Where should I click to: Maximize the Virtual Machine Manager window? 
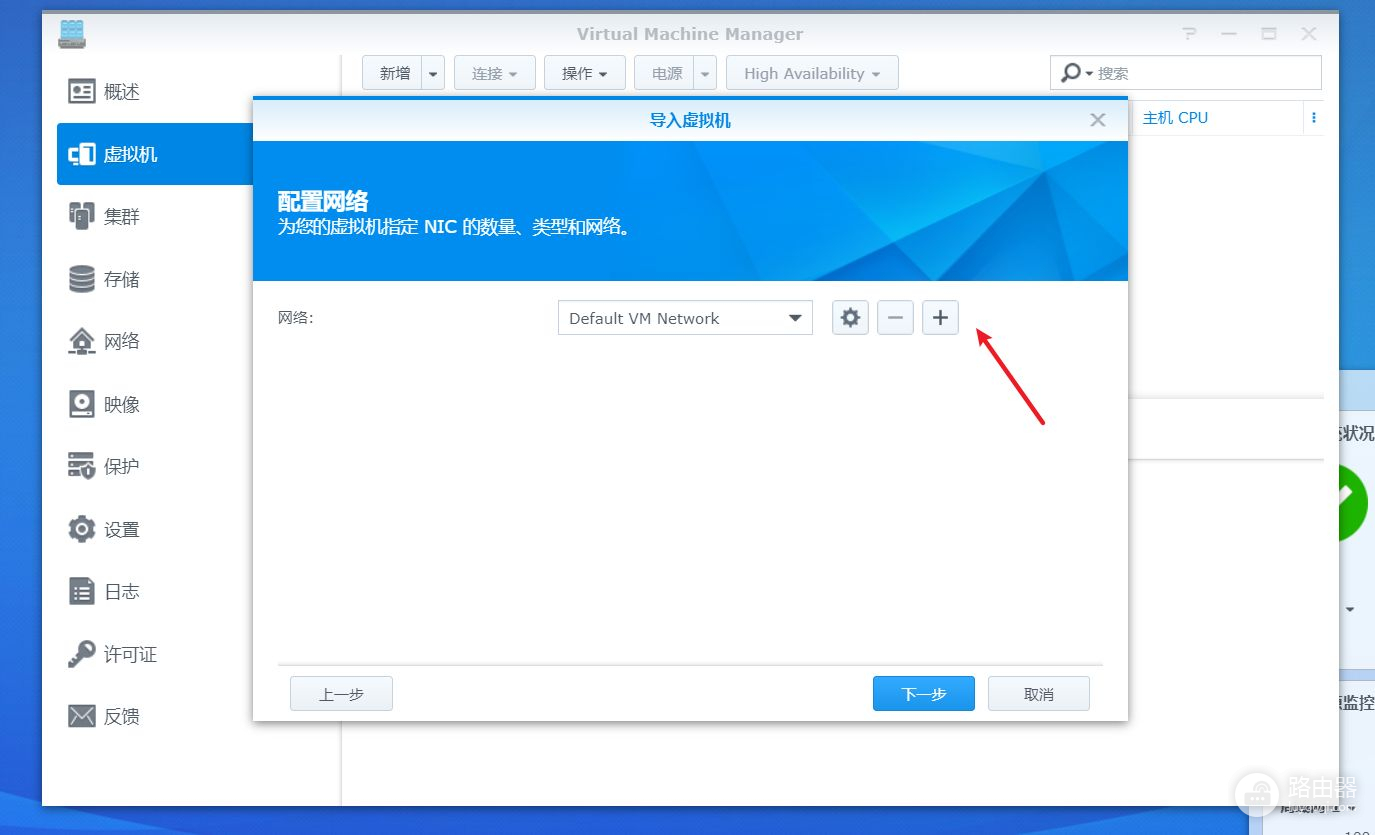pos(1269,34)
